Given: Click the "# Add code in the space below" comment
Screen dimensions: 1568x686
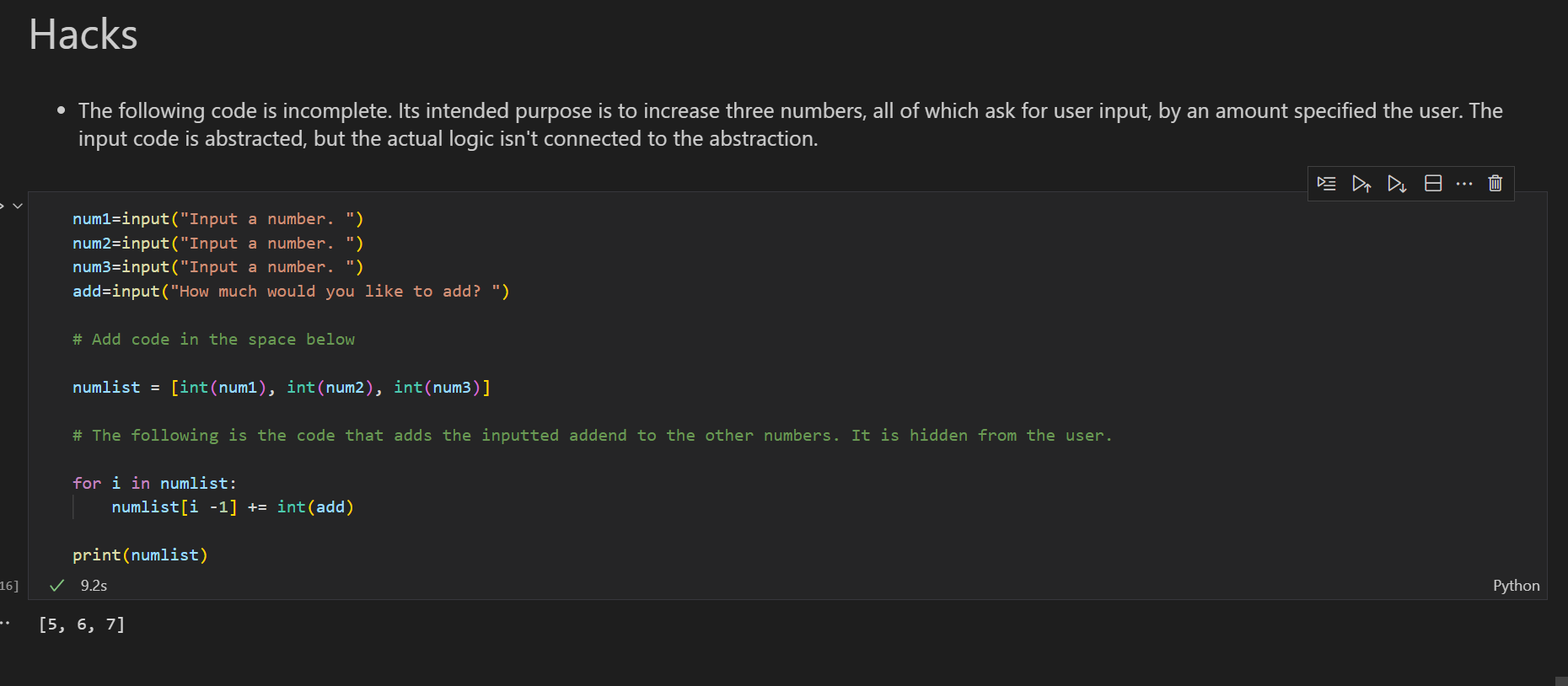Looking at the screenshot, I should (214, 340).
